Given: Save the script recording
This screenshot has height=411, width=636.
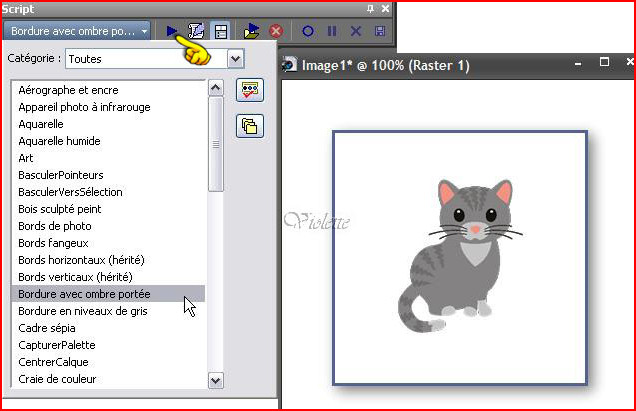Looking at the screenshot, I should pos(380,31).
